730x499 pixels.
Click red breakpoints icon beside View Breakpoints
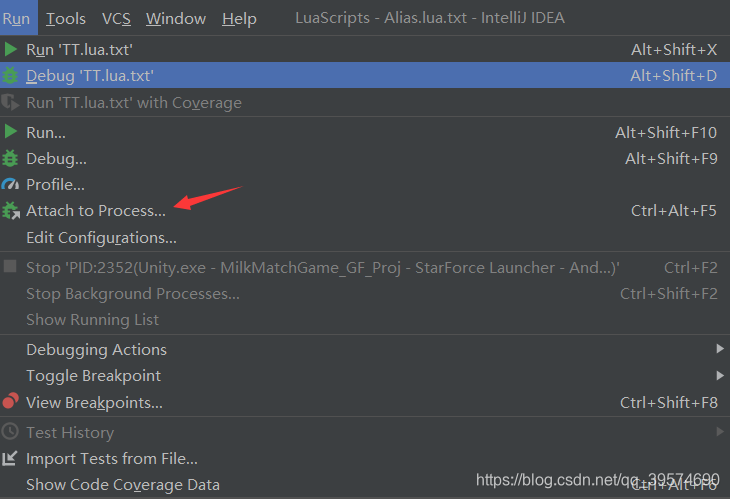[11, 400]
